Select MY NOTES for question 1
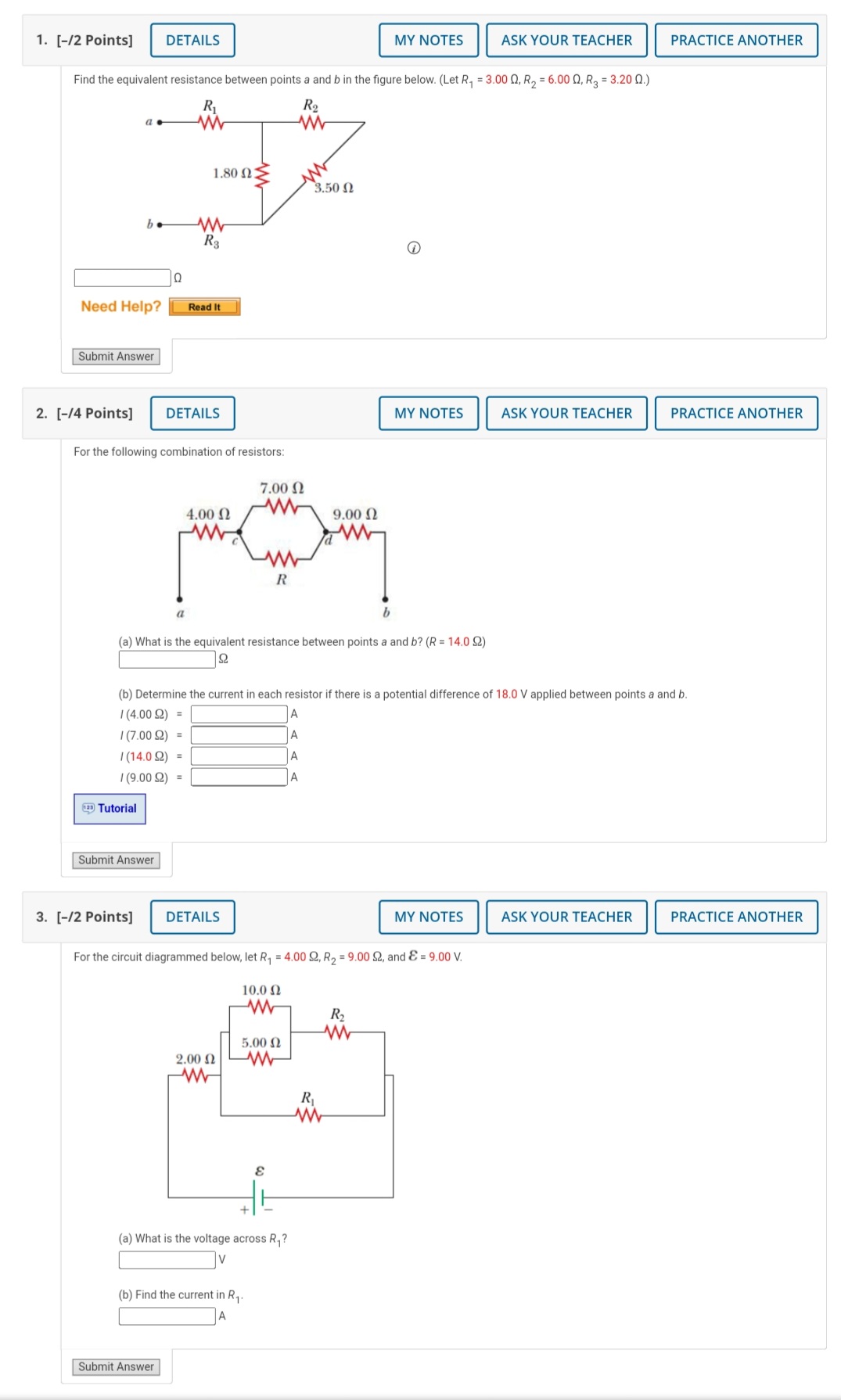Image resolution: width=841 pixels, height=1400 pixels. 429,40
